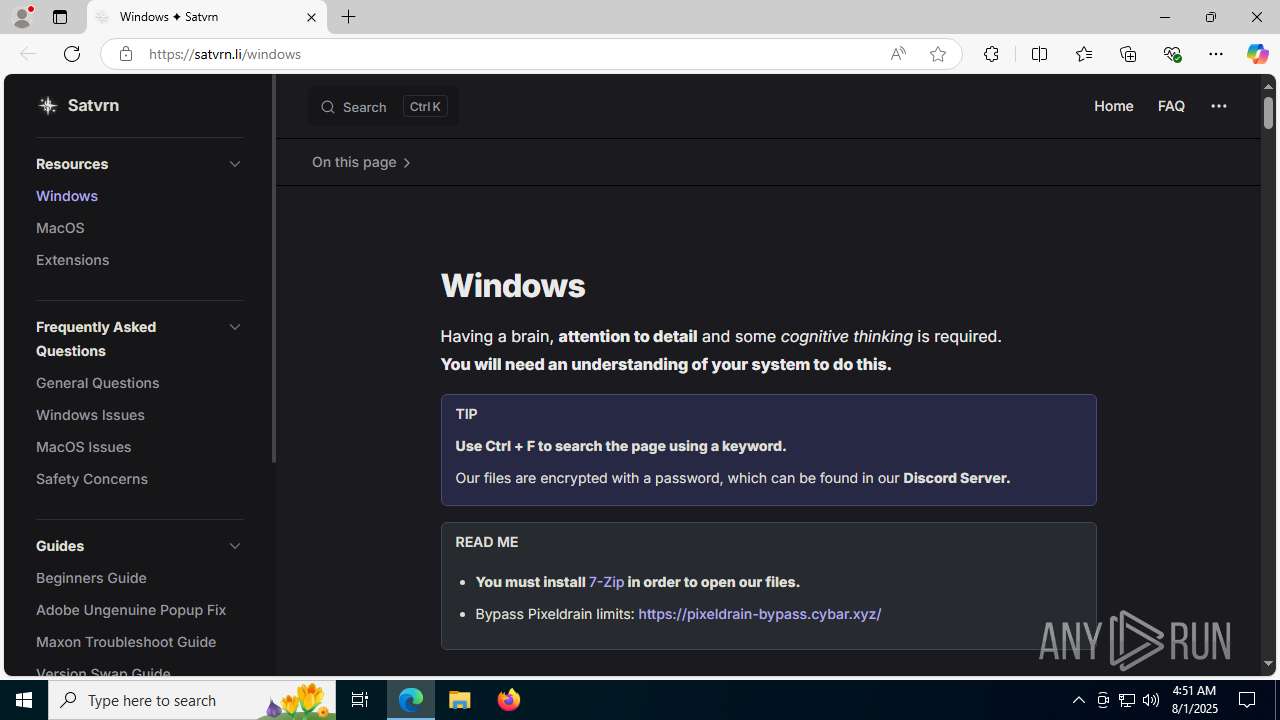This screenshot has height=720, width=1280.
Task: Open the FAQ nav link
Action: coord(1171,106)
